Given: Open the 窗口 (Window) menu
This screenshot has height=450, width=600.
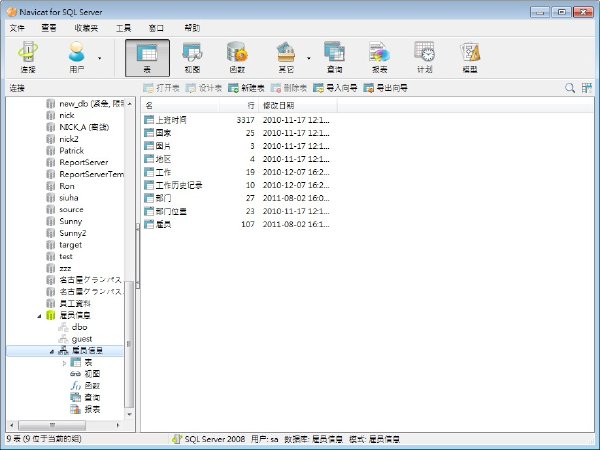Looking at the screenshot, I should pyautogui.click(x=156, y=28).
